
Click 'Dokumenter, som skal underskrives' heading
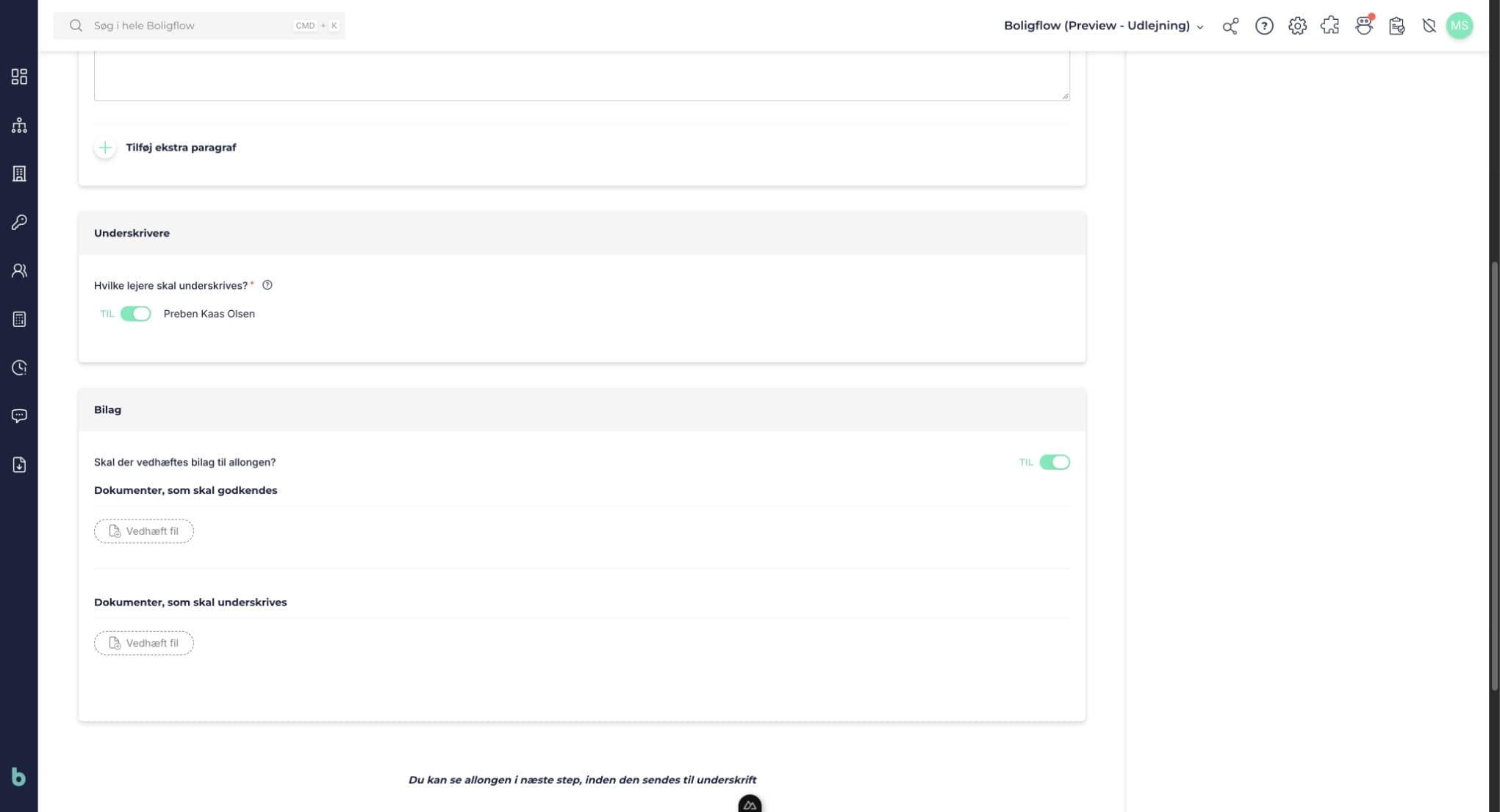(x=190, y=602)
